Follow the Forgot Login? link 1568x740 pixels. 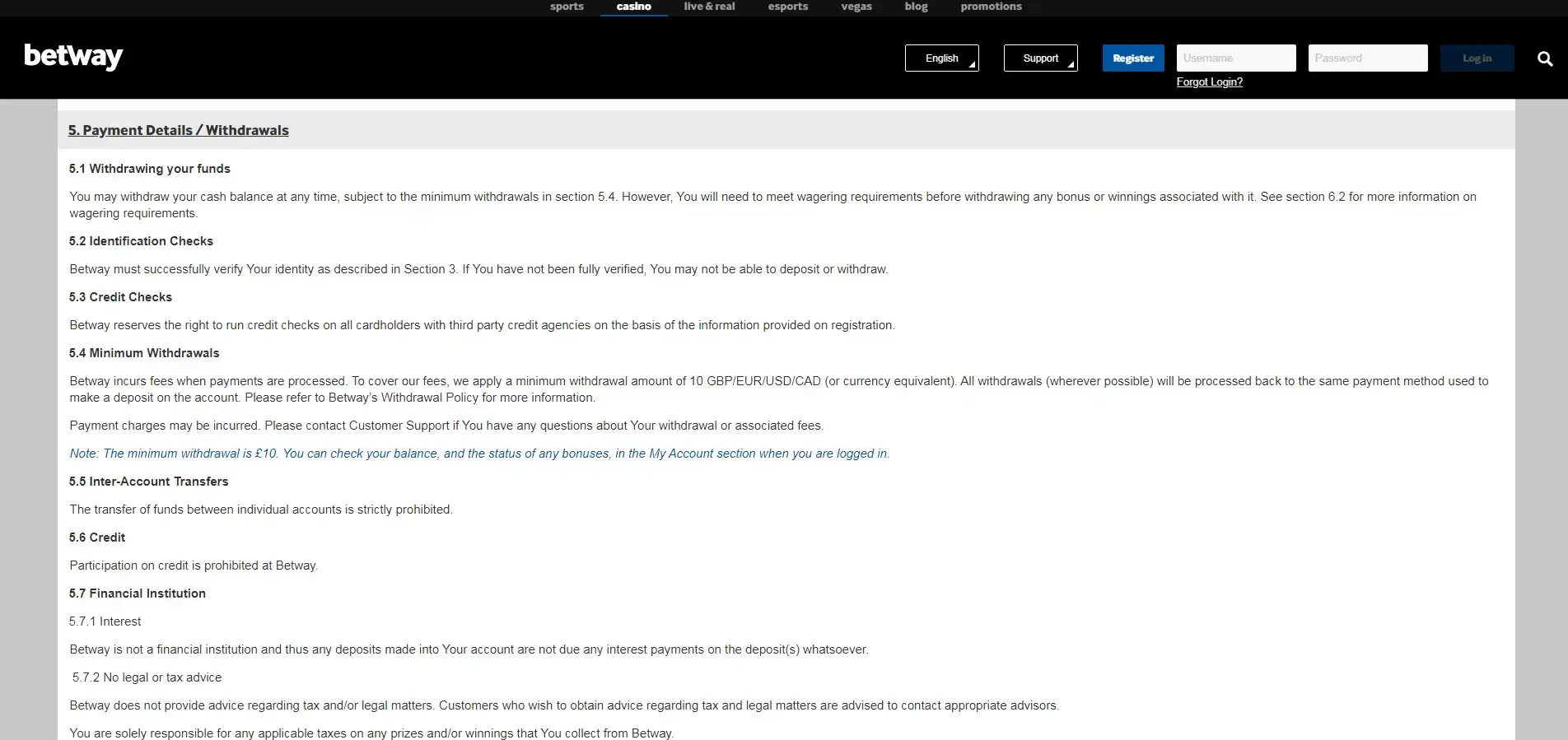coord(1210,81)
